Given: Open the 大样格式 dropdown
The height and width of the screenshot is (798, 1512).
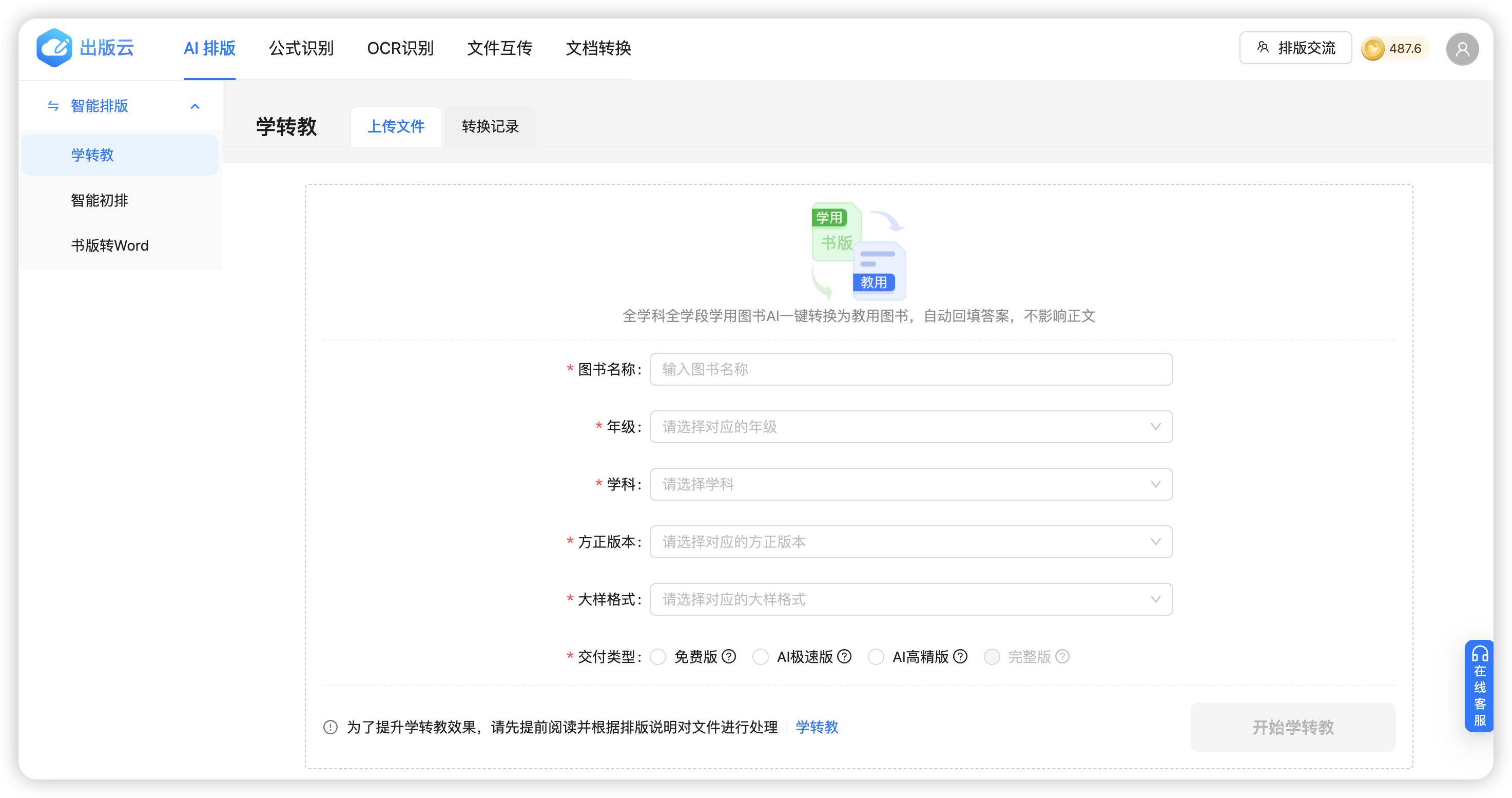Looking at the screenshot, I should tap(910, 600).
